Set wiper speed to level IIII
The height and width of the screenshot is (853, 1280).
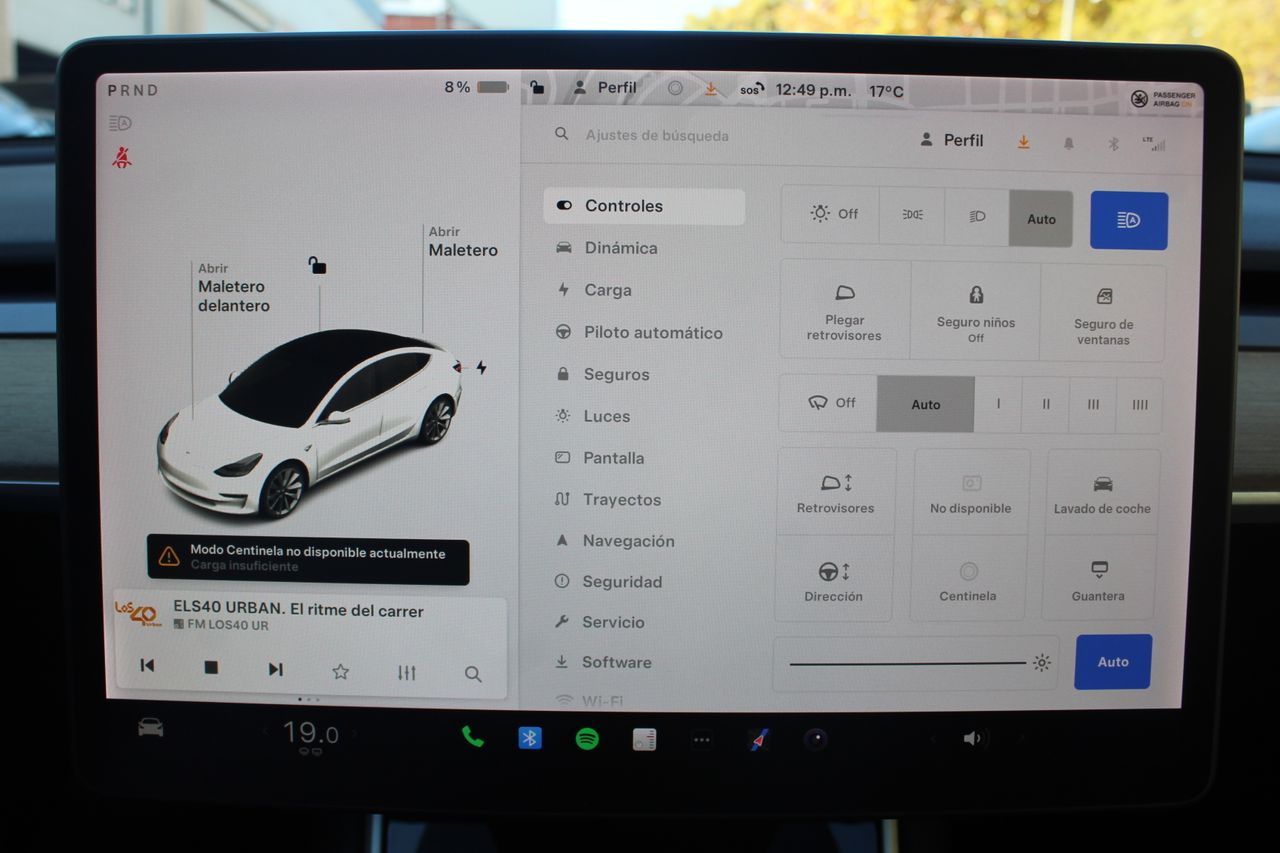pos(1140,405)
